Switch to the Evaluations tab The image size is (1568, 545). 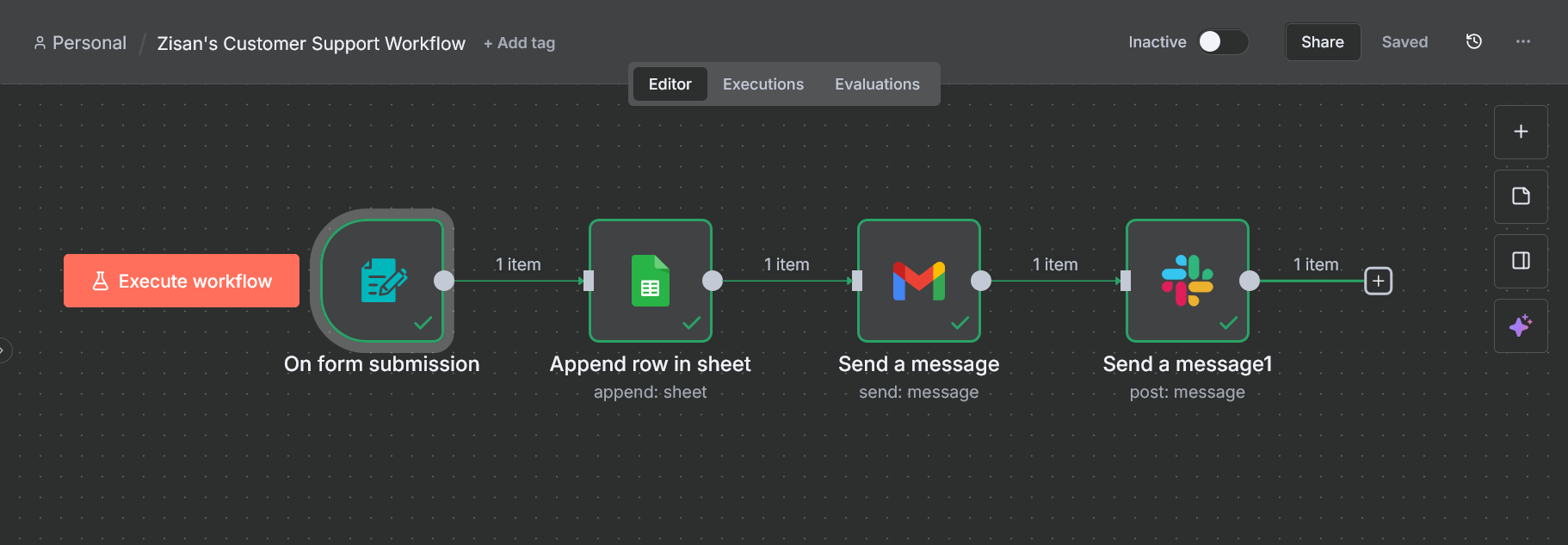pos(877,84)
